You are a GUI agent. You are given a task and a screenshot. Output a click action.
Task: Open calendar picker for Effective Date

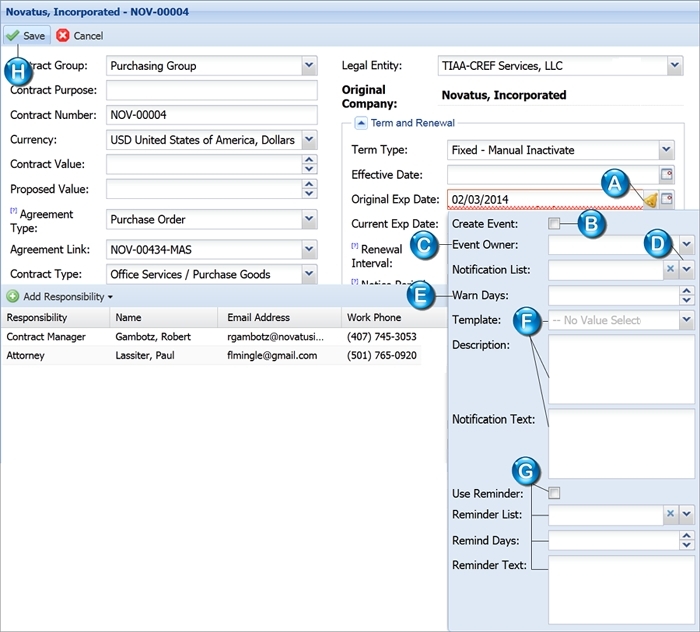point(667,174)
